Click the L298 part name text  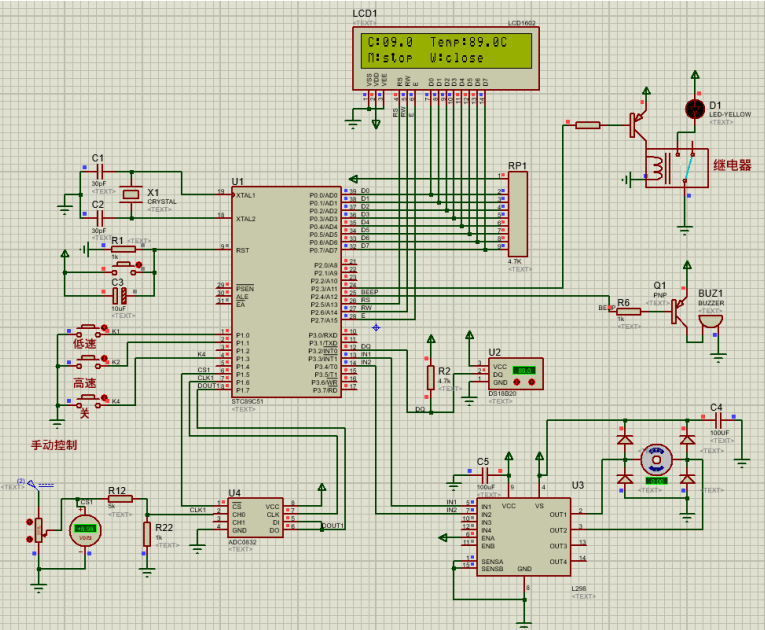coord(579,589)
